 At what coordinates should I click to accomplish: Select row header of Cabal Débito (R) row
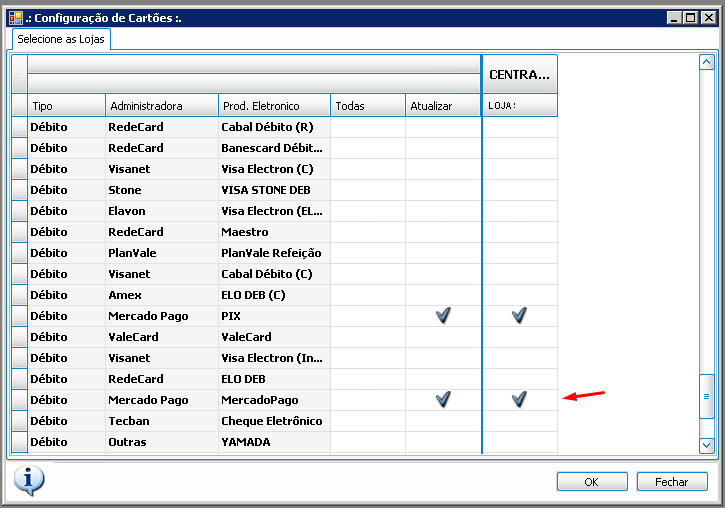[x=19, y=127]
